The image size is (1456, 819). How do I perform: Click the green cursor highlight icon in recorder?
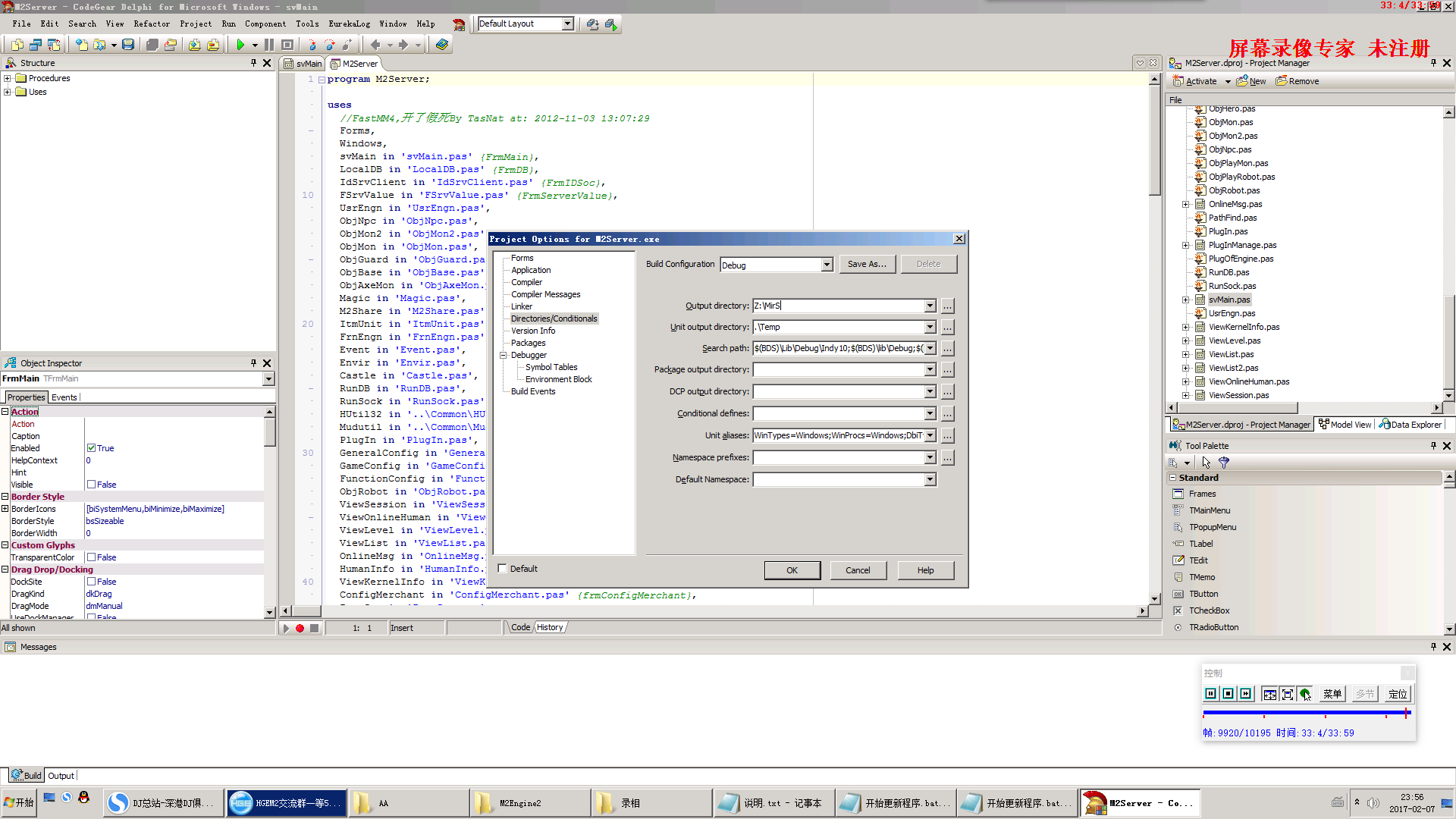1305,694
